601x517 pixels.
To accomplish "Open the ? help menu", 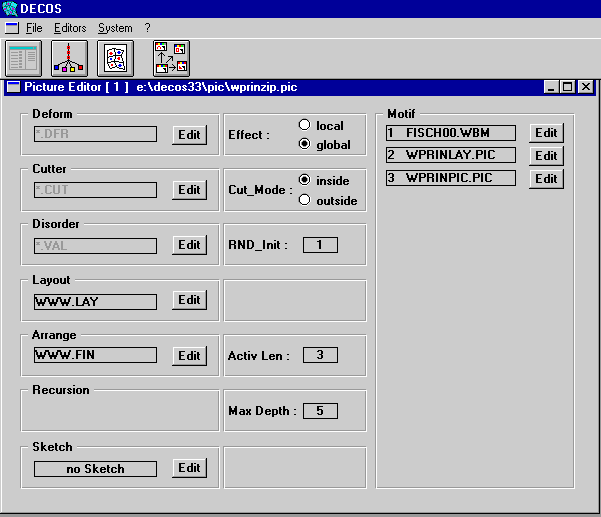I will pos(148,28).
